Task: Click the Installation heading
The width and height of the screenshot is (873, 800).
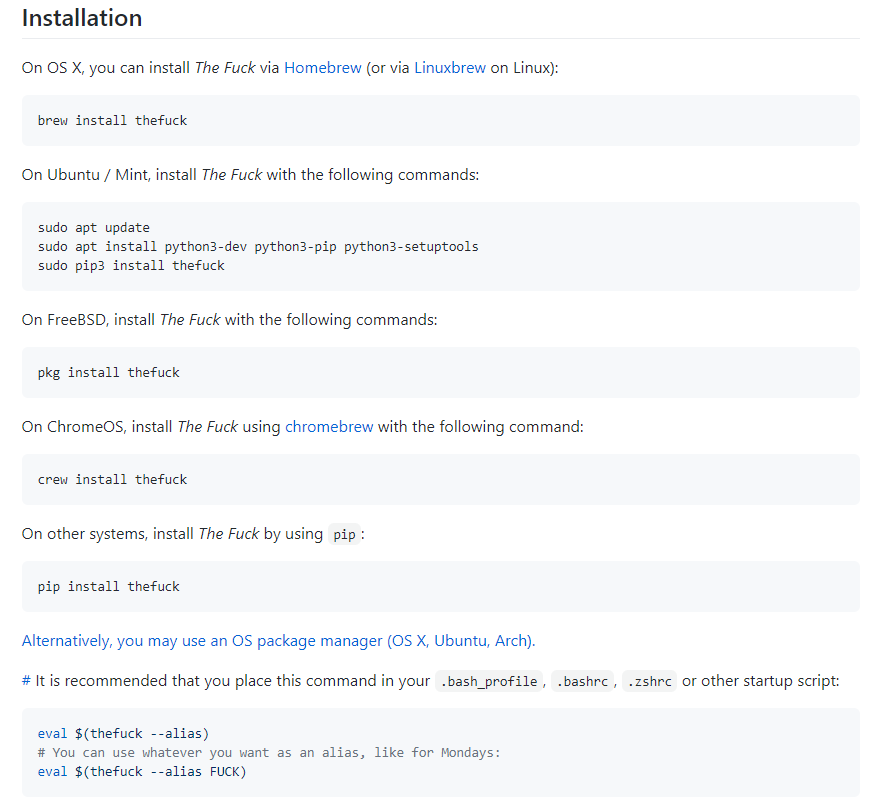Action: coord(82,18)
